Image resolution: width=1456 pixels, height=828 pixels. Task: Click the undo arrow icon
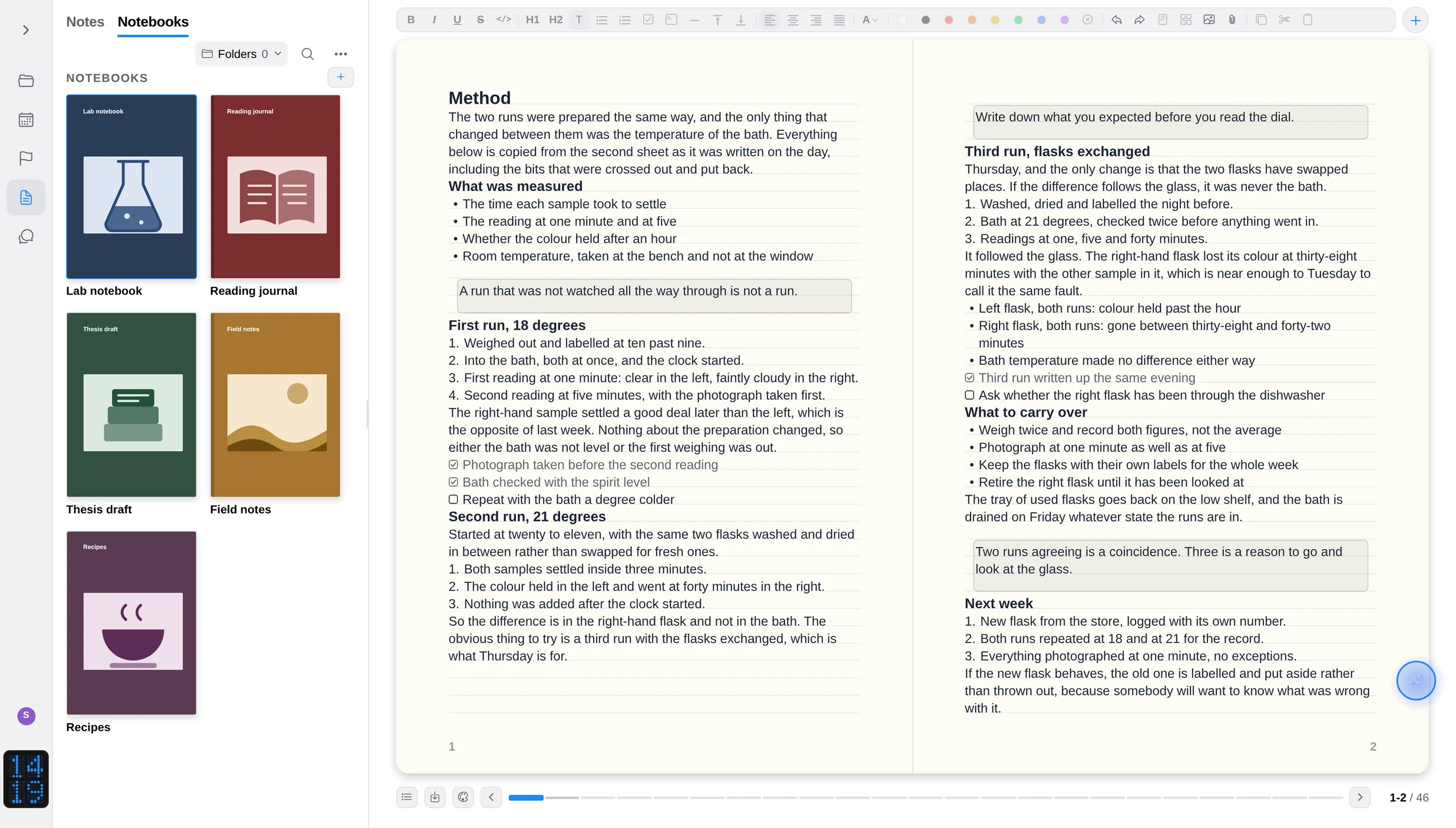coord(1116,19)
